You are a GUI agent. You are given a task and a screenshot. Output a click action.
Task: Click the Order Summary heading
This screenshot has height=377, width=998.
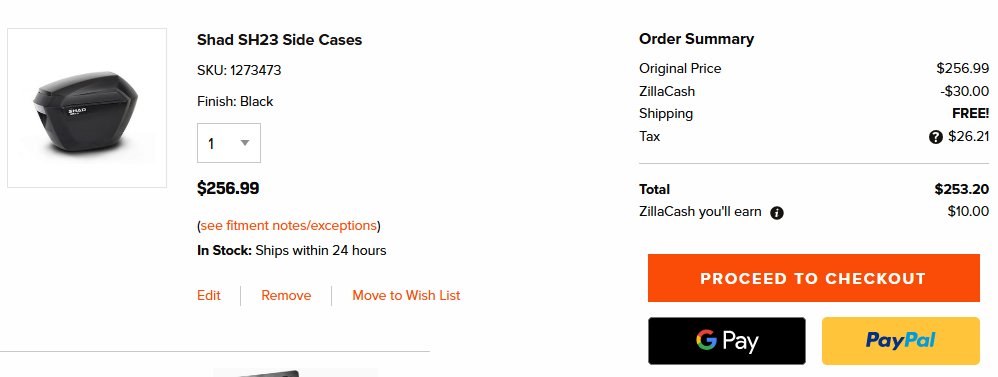click(x=696, y=39)
